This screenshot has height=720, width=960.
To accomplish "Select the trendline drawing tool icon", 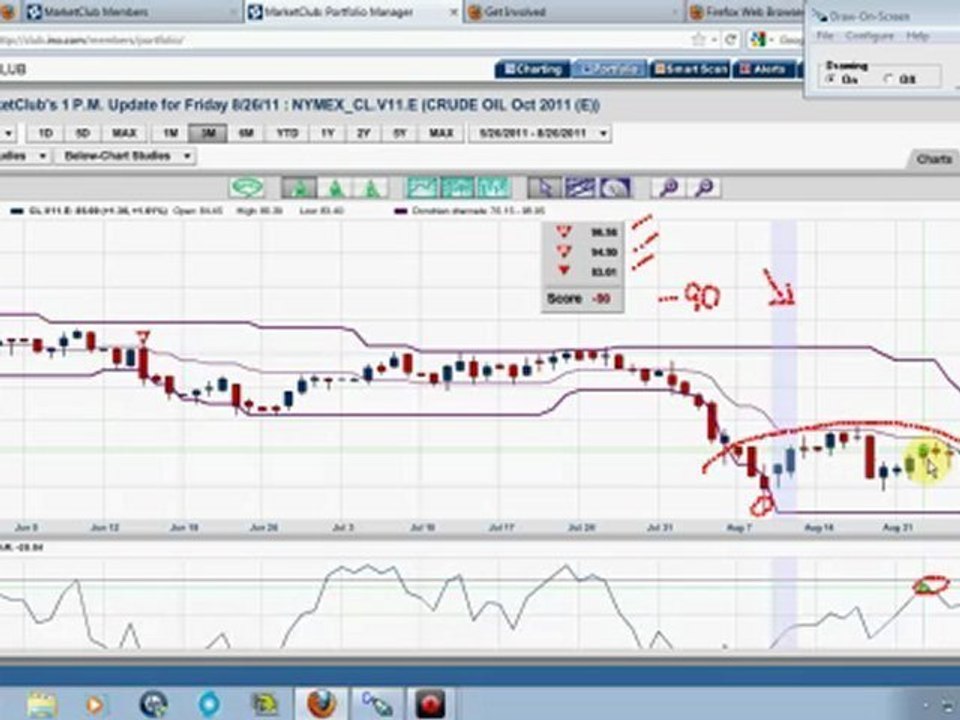I will point(580,187).
